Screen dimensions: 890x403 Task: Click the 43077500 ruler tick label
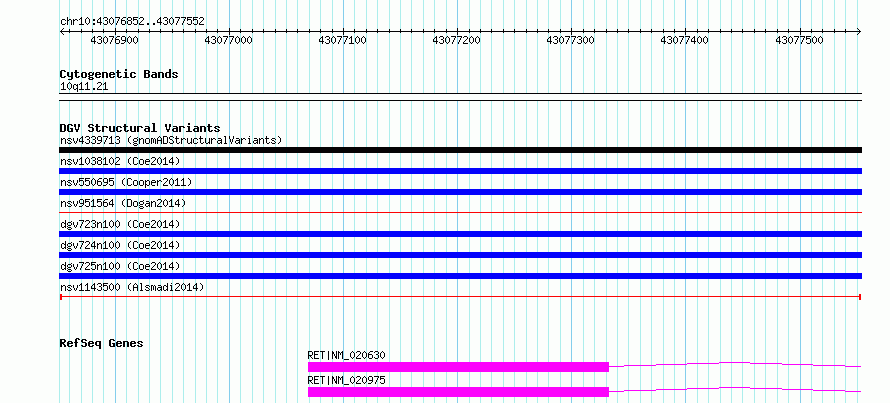pos(799,40)
